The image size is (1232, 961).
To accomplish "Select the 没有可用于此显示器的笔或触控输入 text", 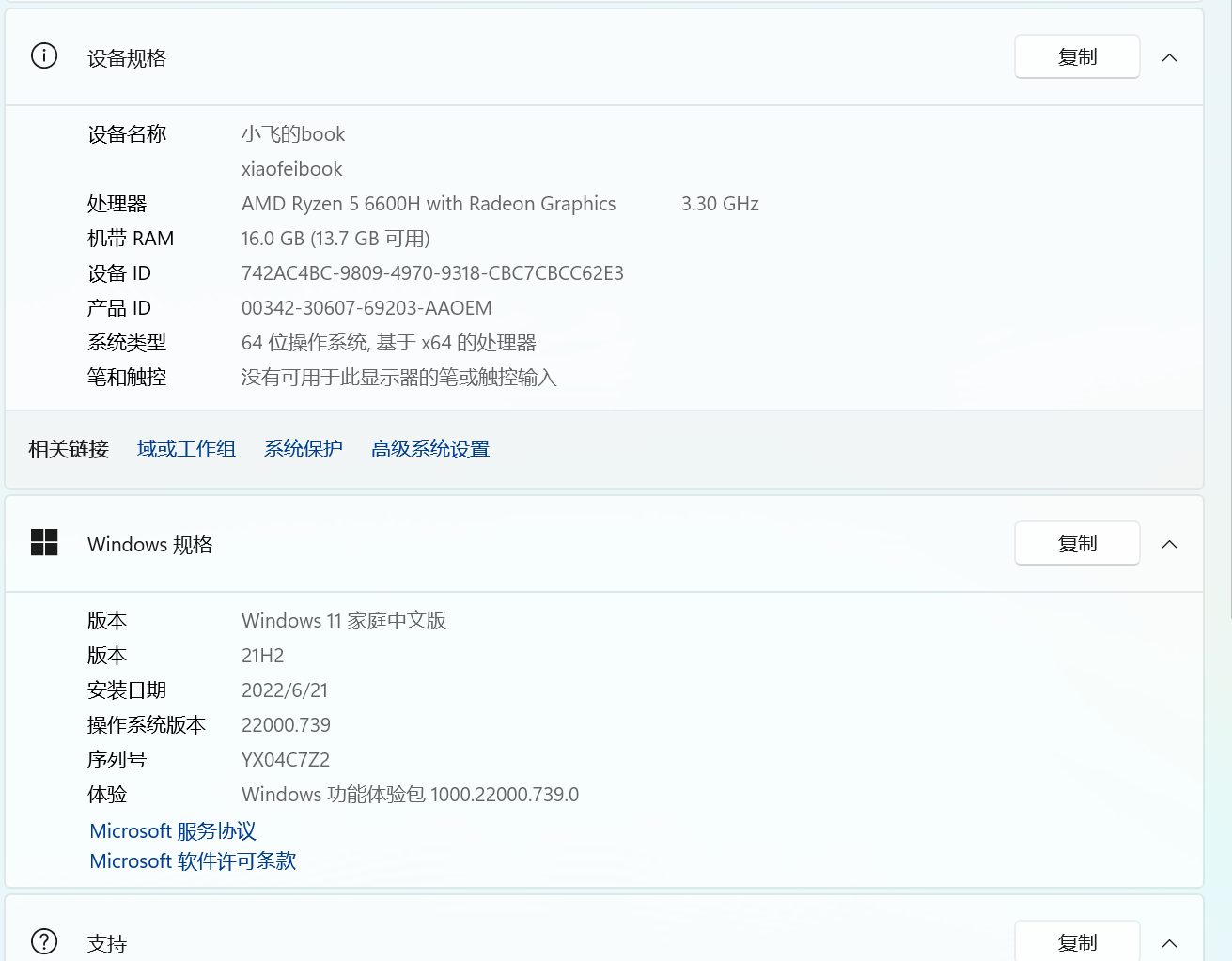I will tap(399, 378).
